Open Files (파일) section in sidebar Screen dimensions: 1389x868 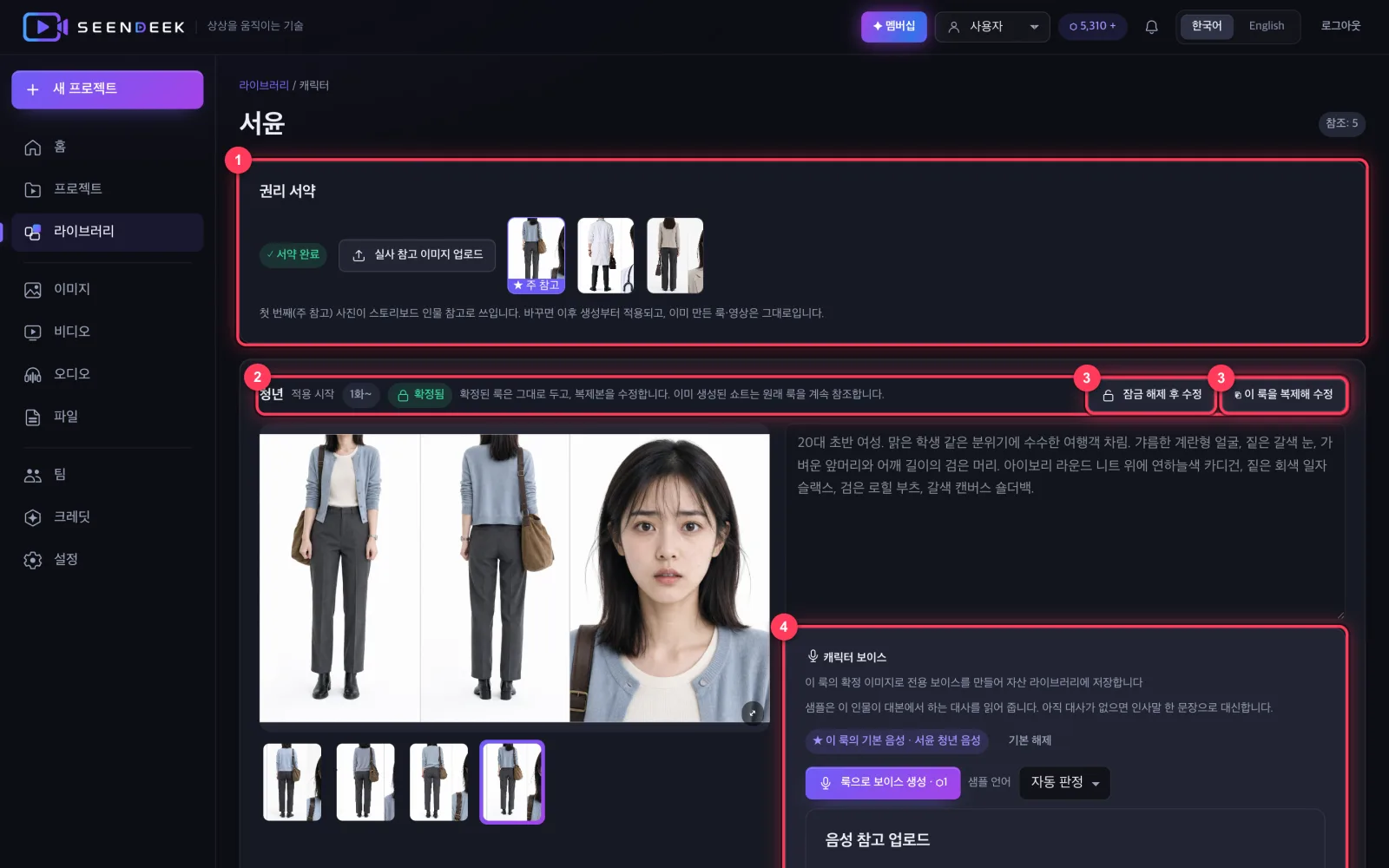pos(108,417)
